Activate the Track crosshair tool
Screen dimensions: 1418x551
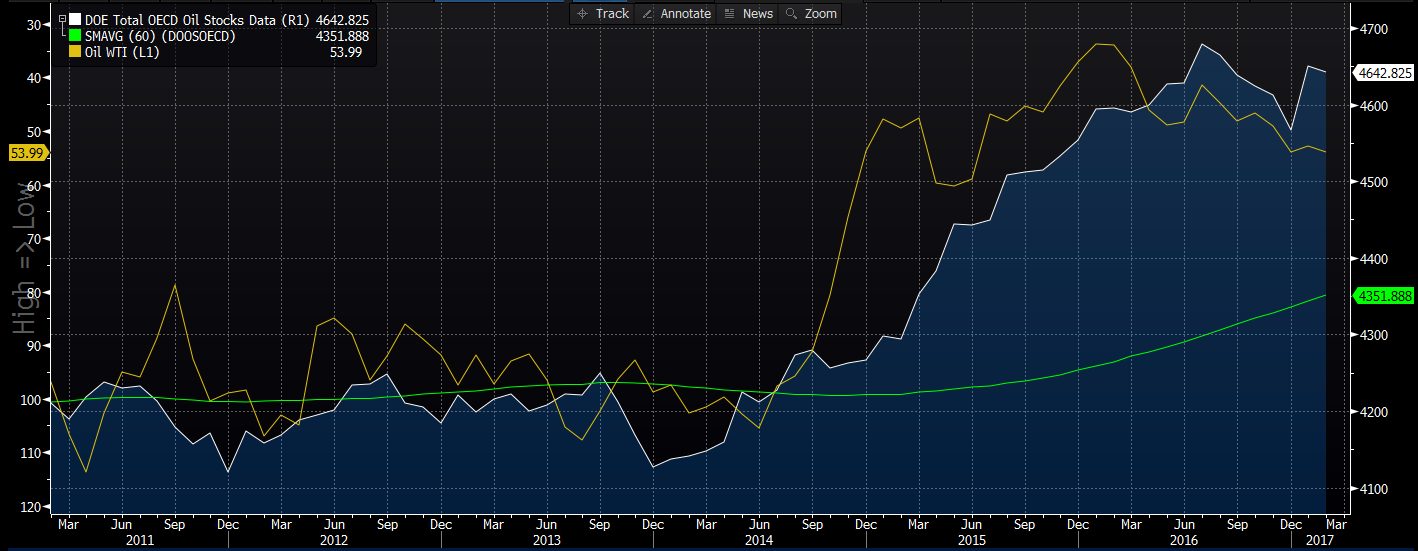point(603,13)
